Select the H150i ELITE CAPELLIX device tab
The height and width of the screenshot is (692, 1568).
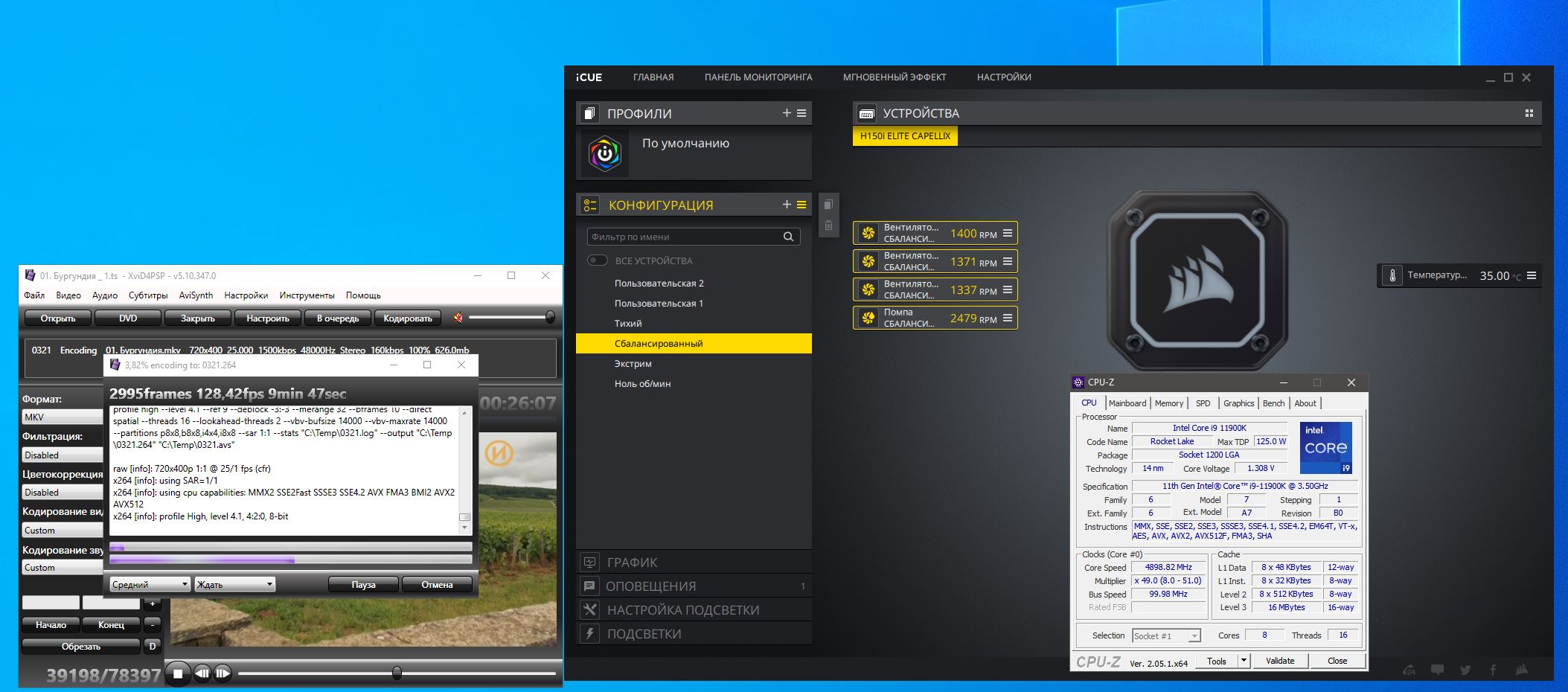[x=905, y=136]
